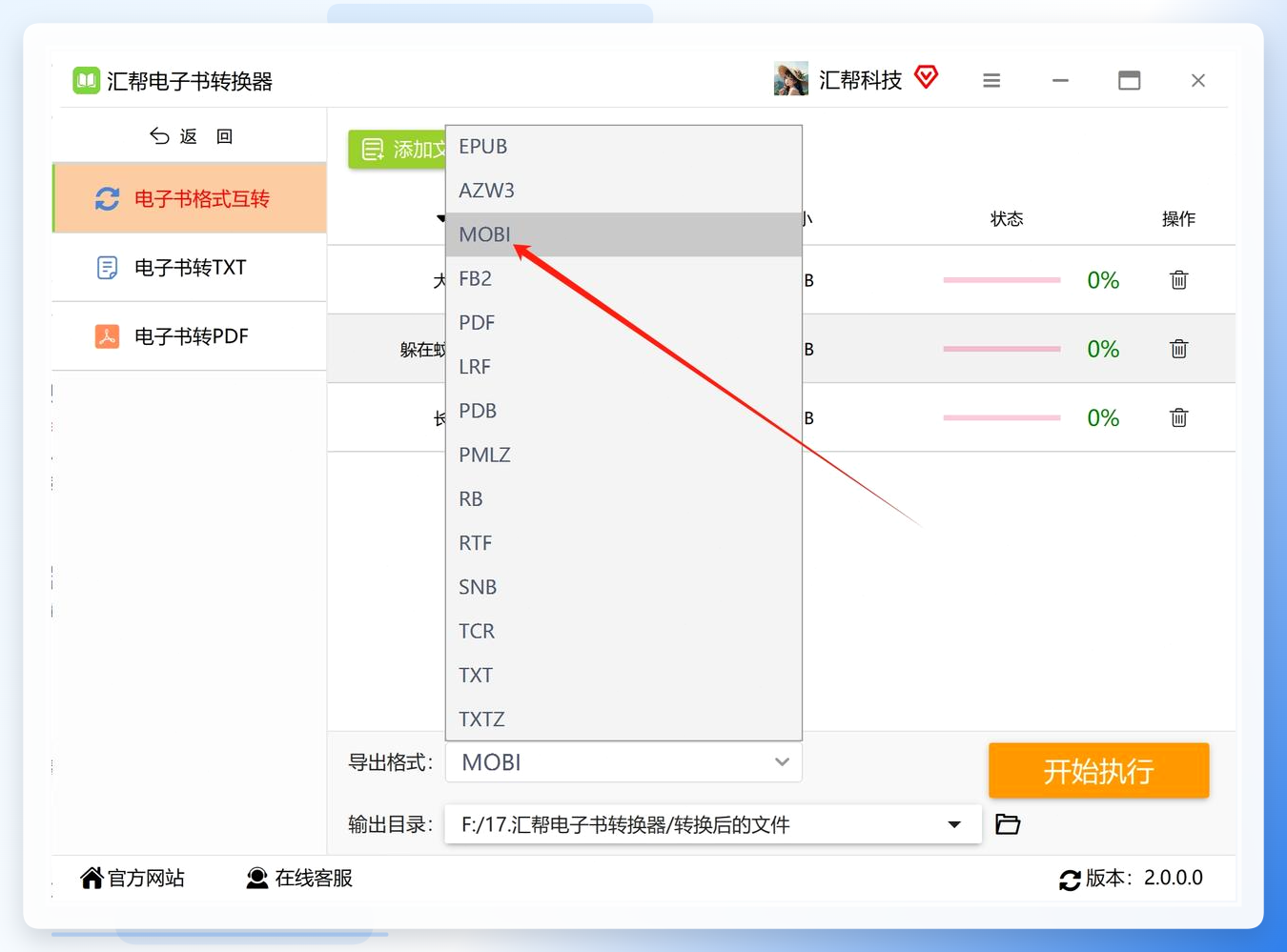Browse output folder with folder icon
The height and width of the screenshot is (952, 1287).
tap(1008, 824)
